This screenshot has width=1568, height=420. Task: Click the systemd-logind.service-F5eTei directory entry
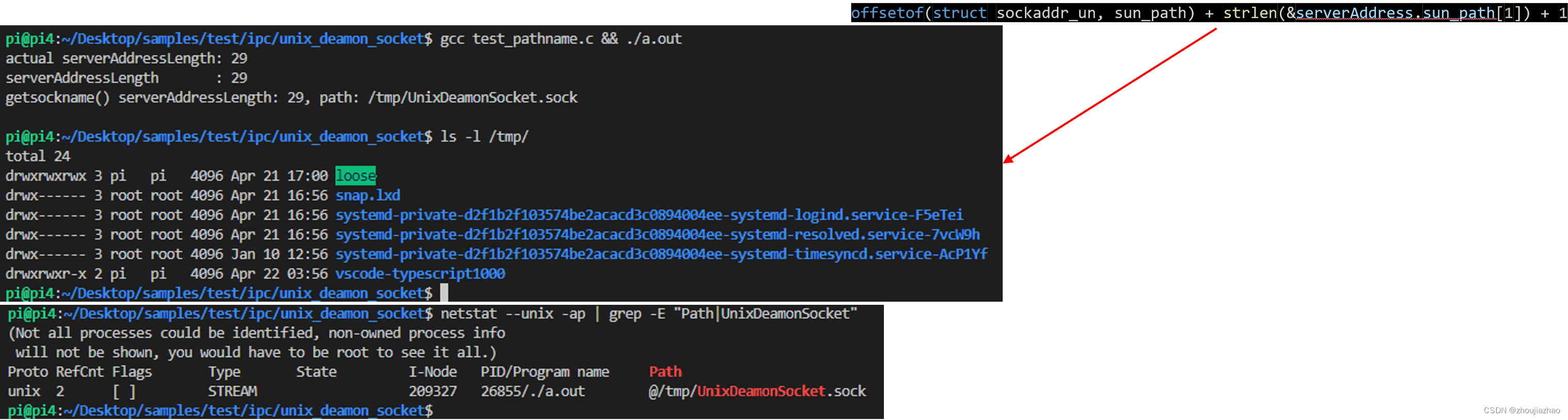[649, 215]
